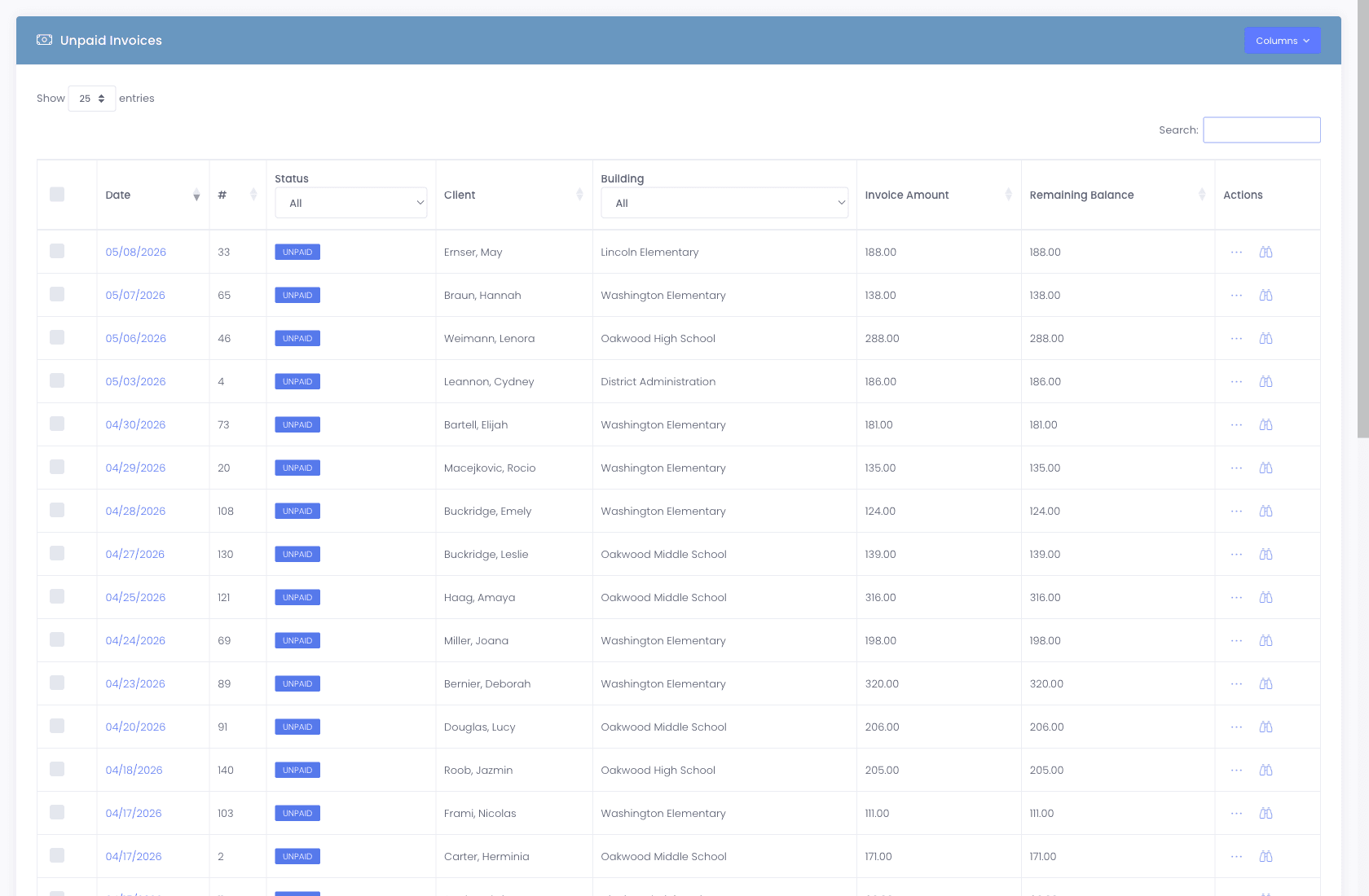Sort by invoice number column
Viewport: 1369px width, 896px height.
[237, 195]
